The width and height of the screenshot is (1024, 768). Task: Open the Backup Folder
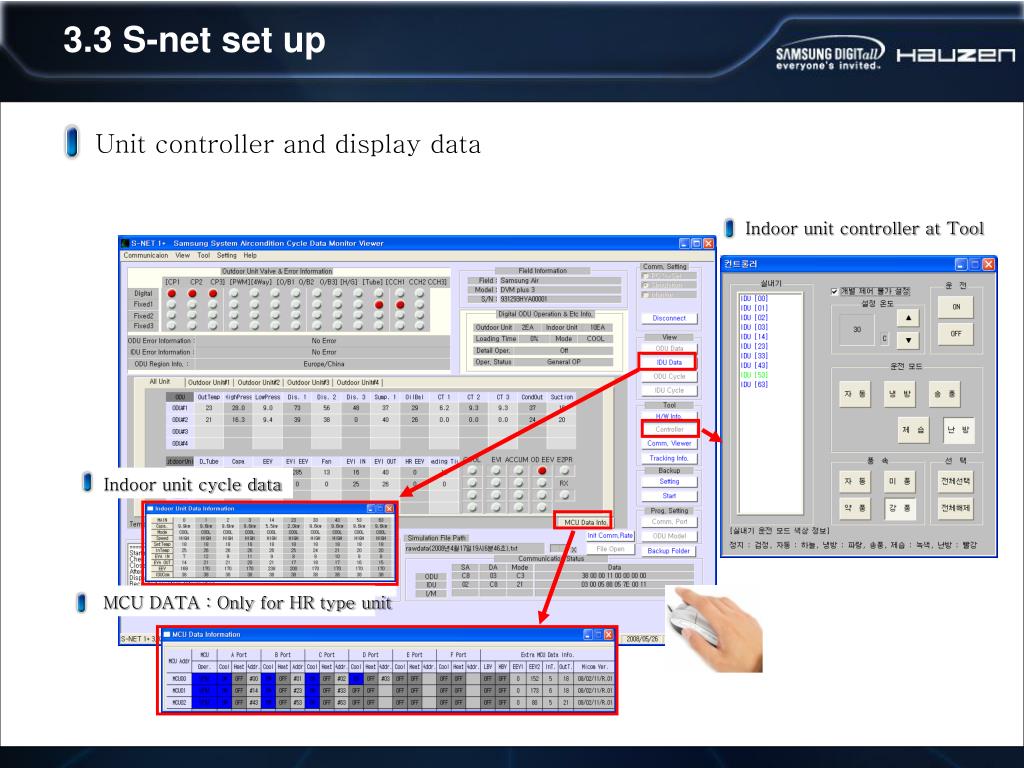point(669,551)
